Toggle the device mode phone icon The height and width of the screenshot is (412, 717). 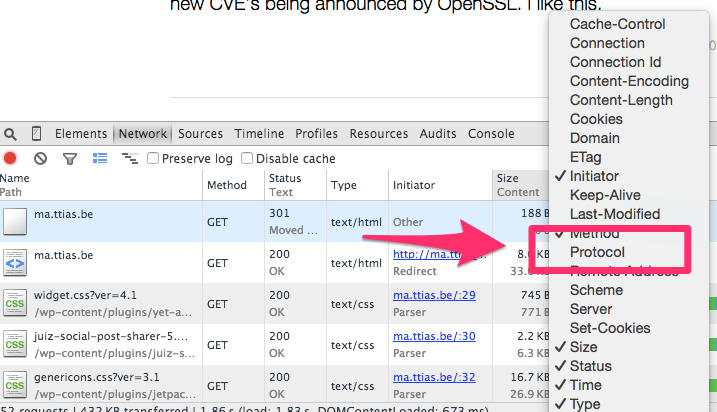(36, 134)
